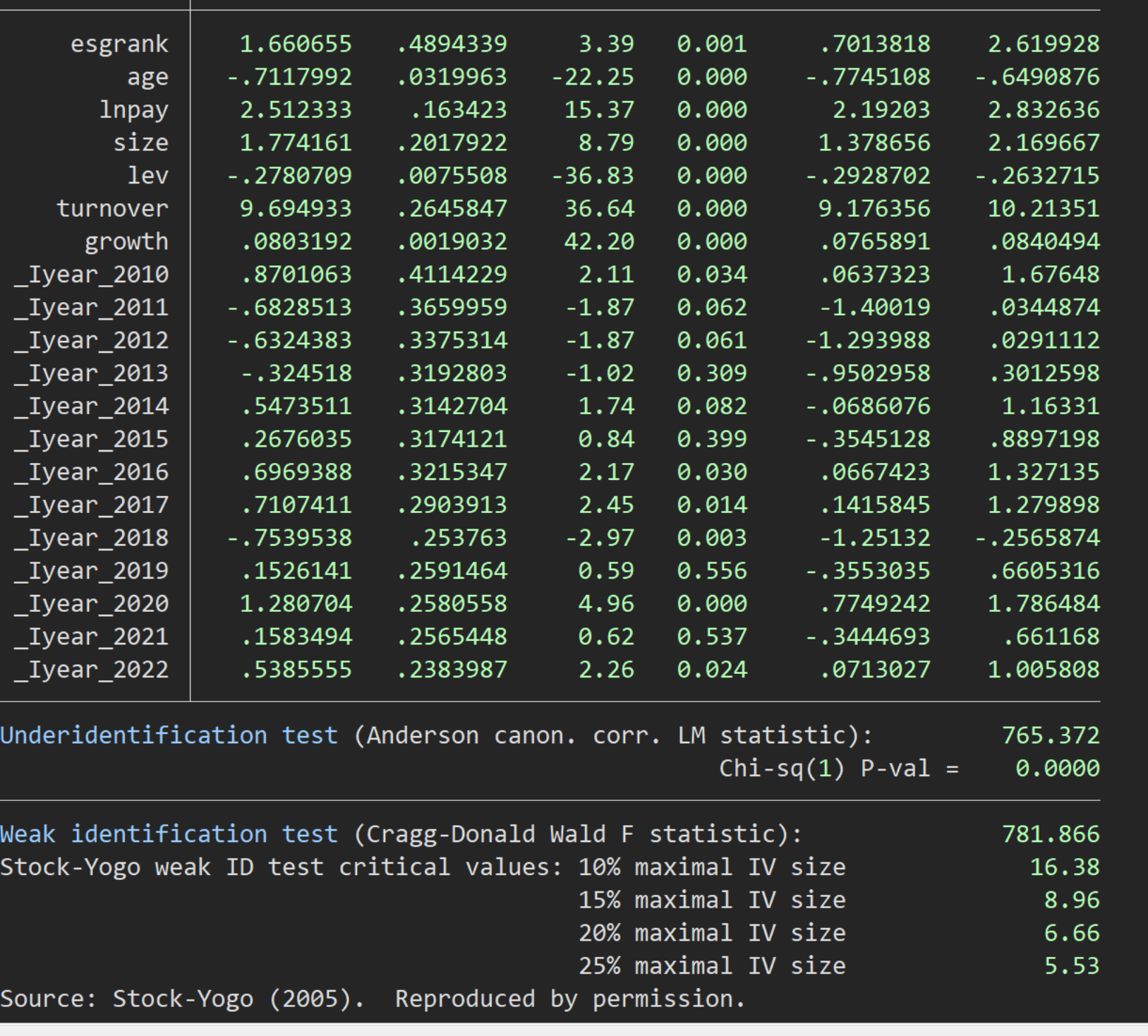Click the age coefficient -.7117992

pos(289,77)
